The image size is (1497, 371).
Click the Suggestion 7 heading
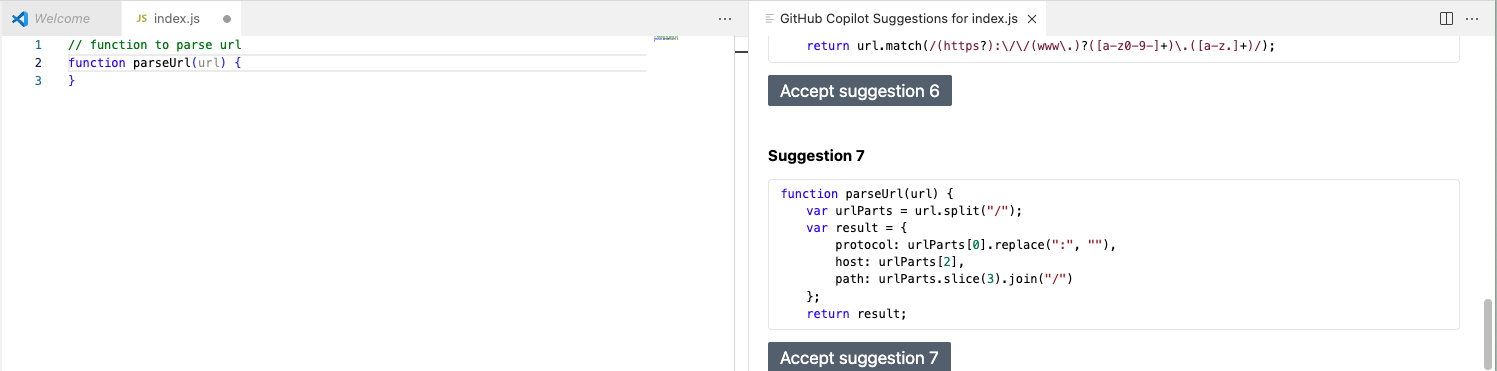coord(816,156)
